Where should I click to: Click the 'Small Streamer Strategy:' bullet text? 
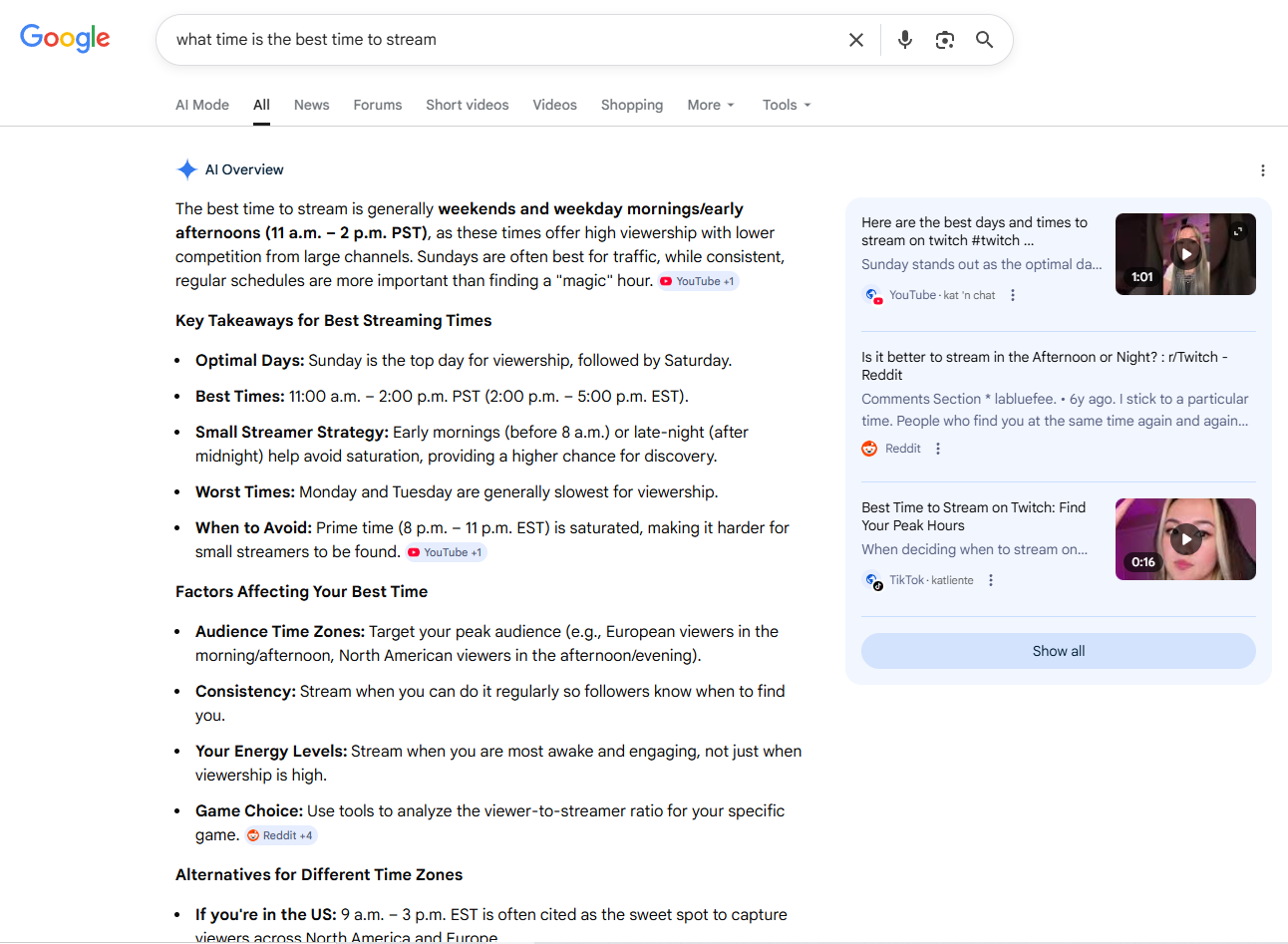click(x=292, y=433)
